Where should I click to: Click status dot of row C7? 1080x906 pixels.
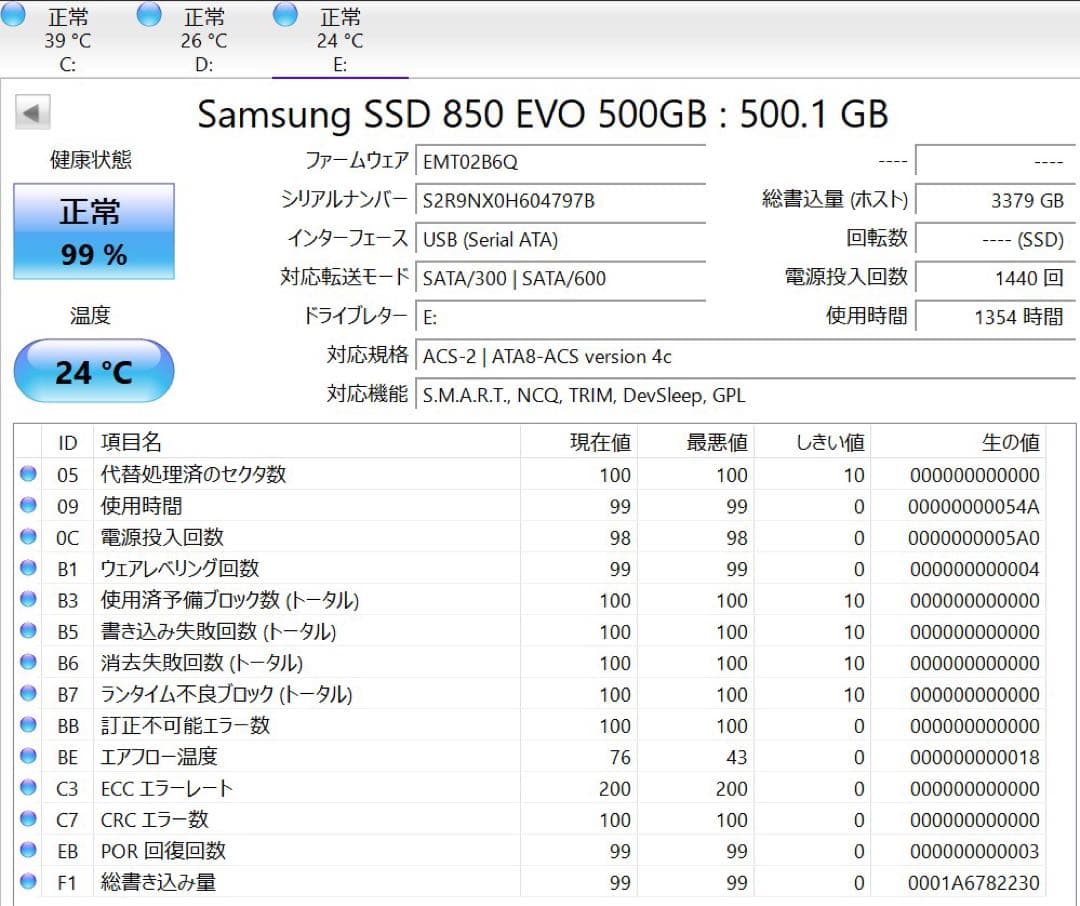pos(28,819)
